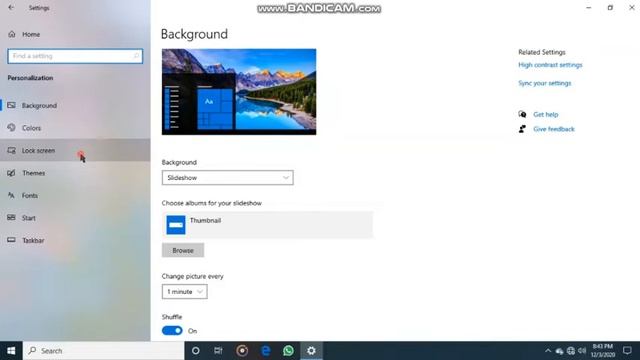Select the Thumbnail slideshow album
The width and height of the screenshot is (640, 360).
coord(267,224)
